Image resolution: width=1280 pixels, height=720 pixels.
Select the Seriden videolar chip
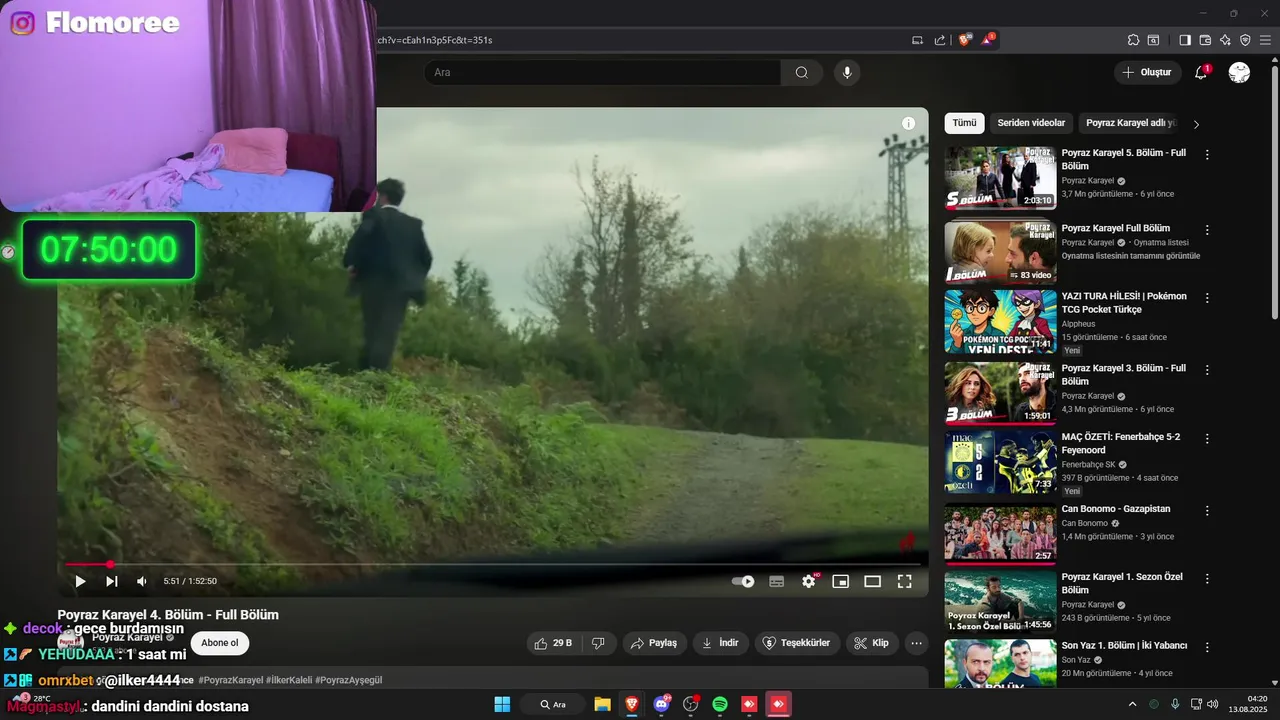1031,123
